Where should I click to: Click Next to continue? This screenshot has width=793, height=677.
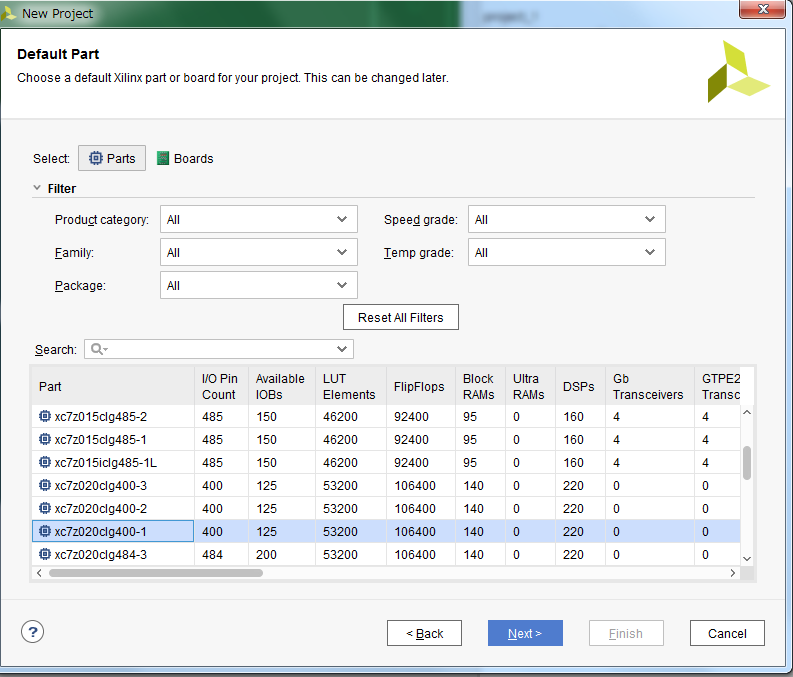coord(525,633)
